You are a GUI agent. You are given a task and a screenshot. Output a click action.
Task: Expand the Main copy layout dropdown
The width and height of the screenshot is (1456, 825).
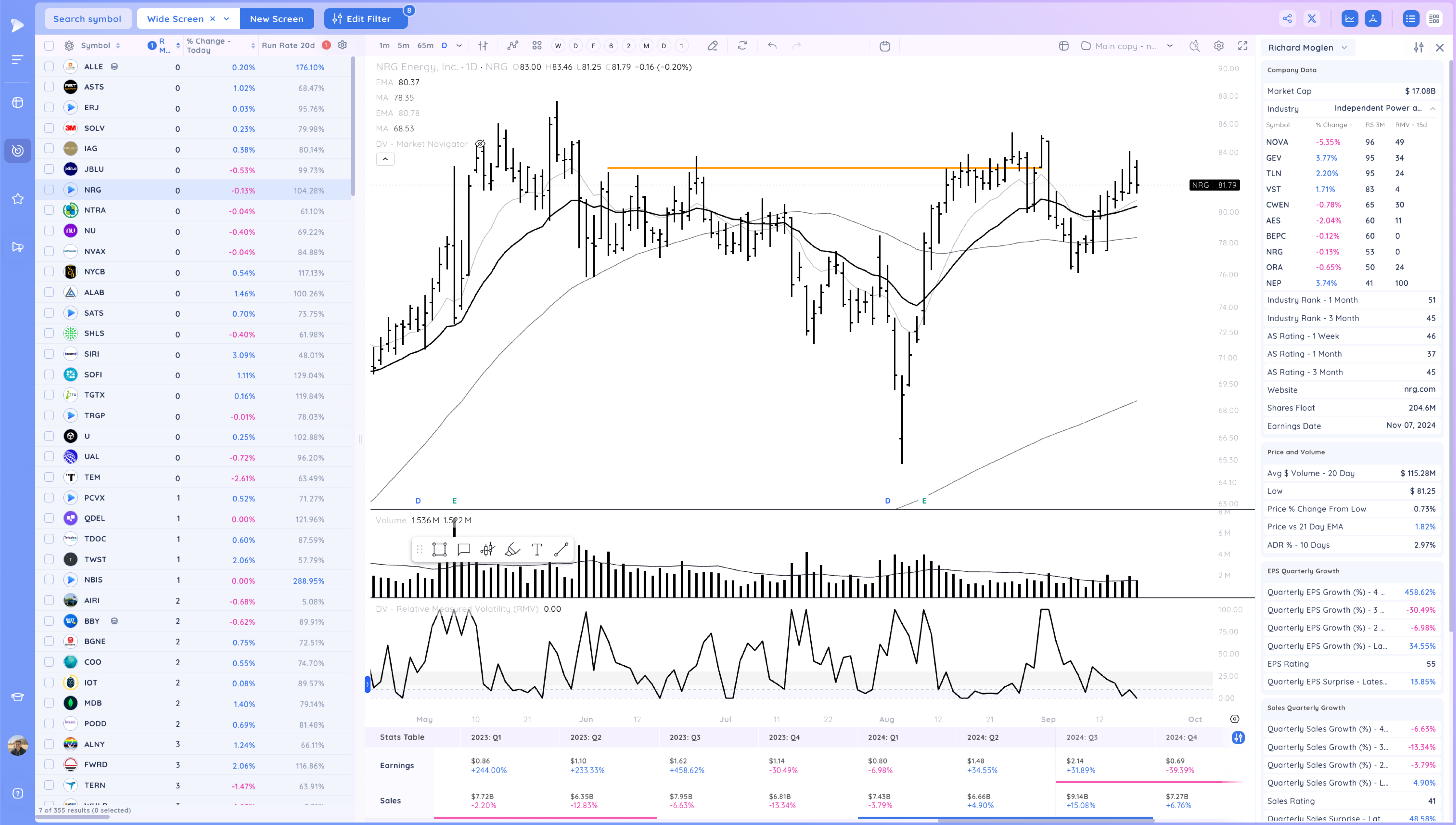1170,46
